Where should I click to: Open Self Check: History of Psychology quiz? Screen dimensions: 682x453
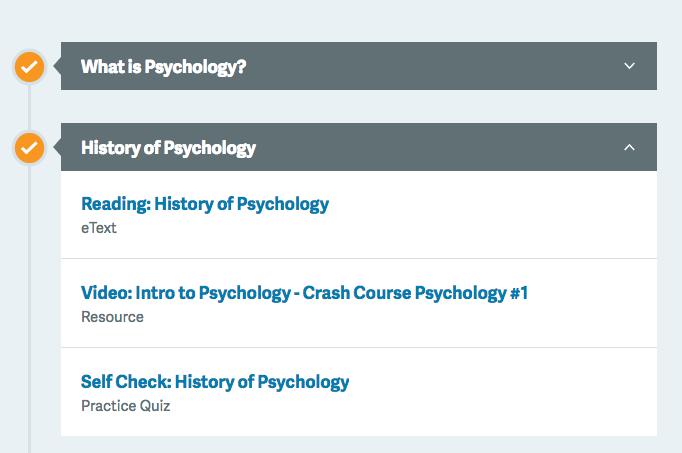[x=215, y=381]
